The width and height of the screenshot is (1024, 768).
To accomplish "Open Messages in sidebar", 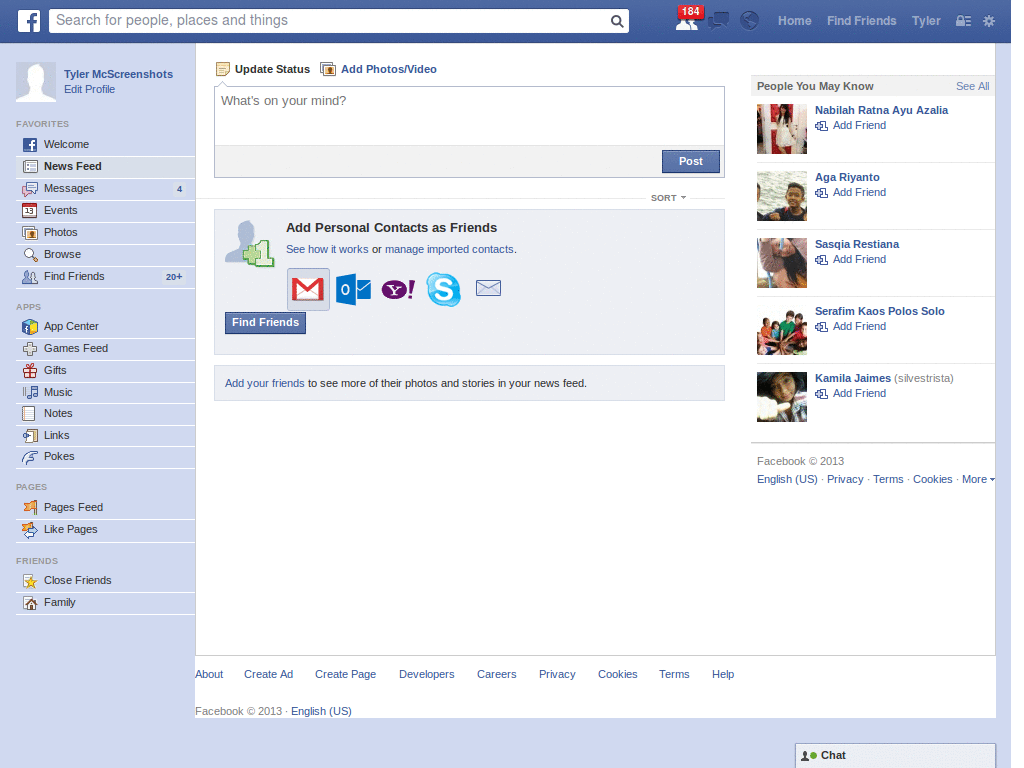I will tap(105, 189).
